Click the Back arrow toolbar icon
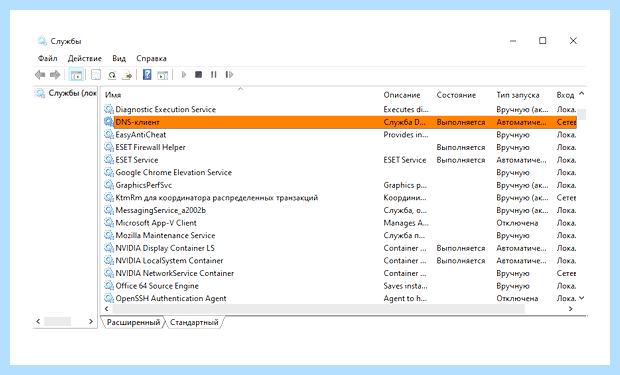The height and width of the screenshot is (375, 620). 40,74
